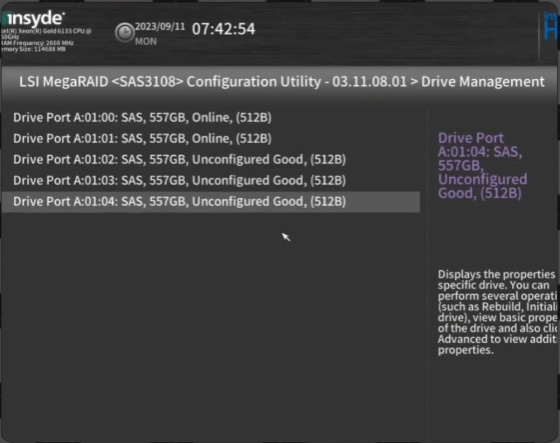Click the time display 07:42:54
560x443 pixels.
point(223,29)
